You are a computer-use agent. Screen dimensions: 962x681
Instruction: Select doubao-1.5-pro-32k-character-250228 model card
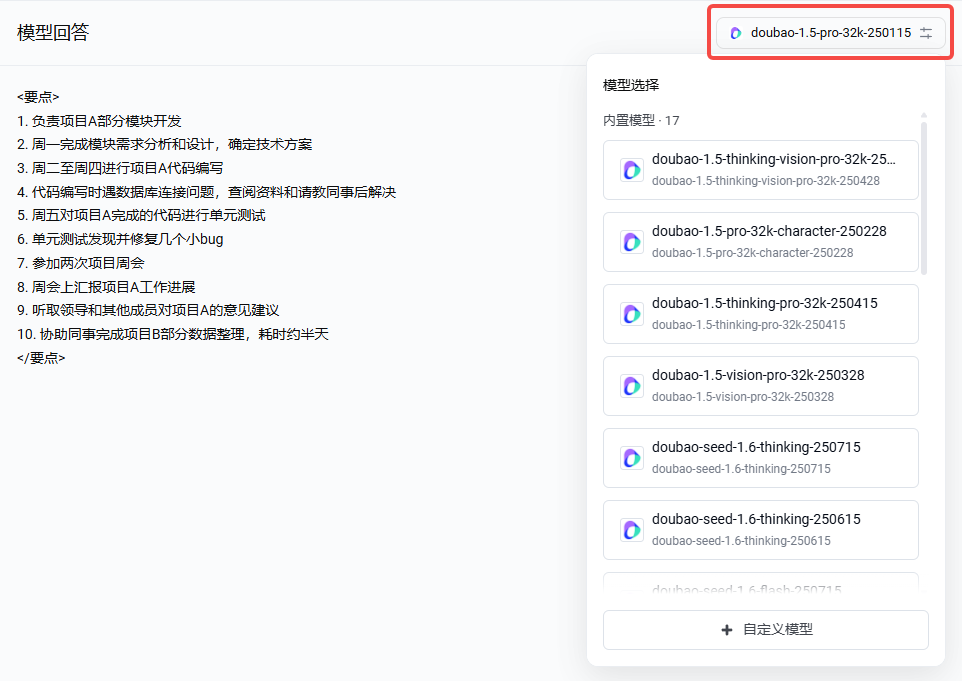pyautogui.click(x=760, y=242)
